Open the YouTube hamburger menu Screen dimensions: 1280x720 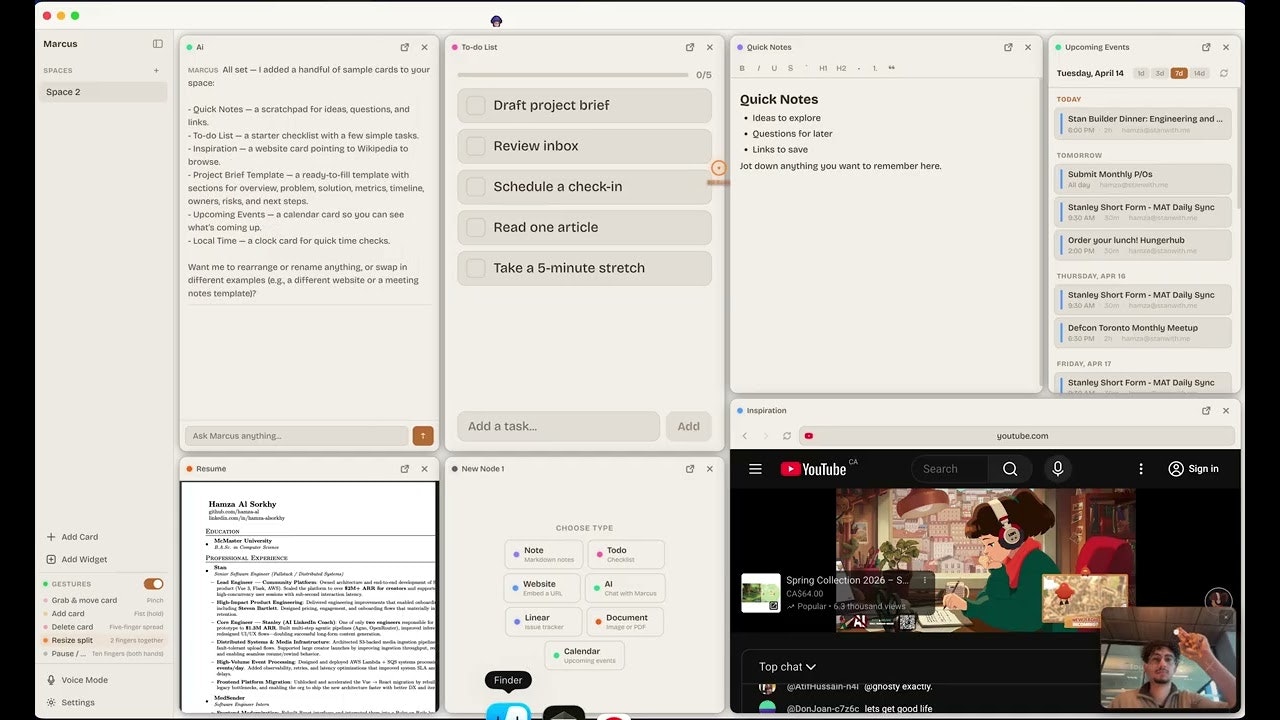pyautogui.click(x=755, y=469)
